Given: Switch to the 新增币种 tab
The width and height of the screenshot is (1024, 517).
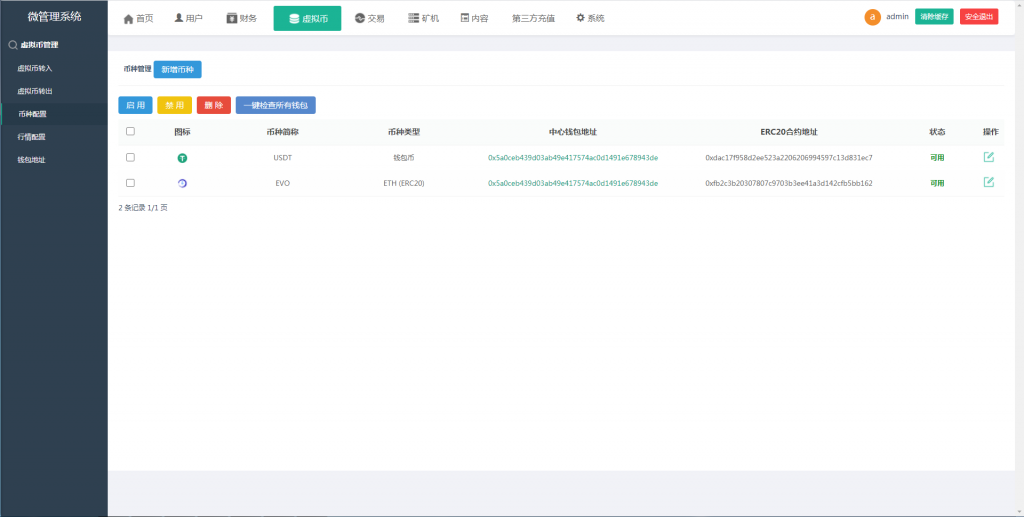Looking at the screenshot, I should 177,70.
